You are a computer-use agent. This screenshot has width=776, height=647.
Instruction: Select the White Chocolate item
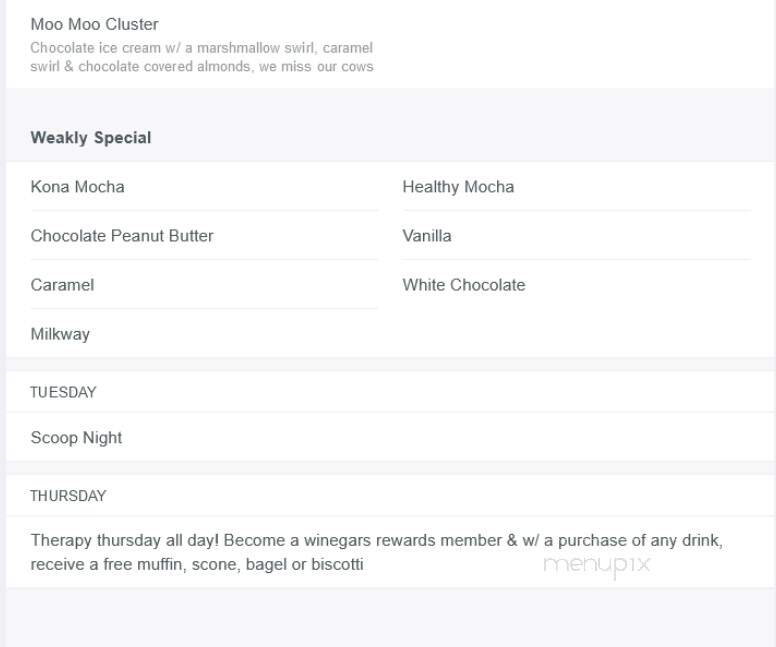tap(464, 285)
